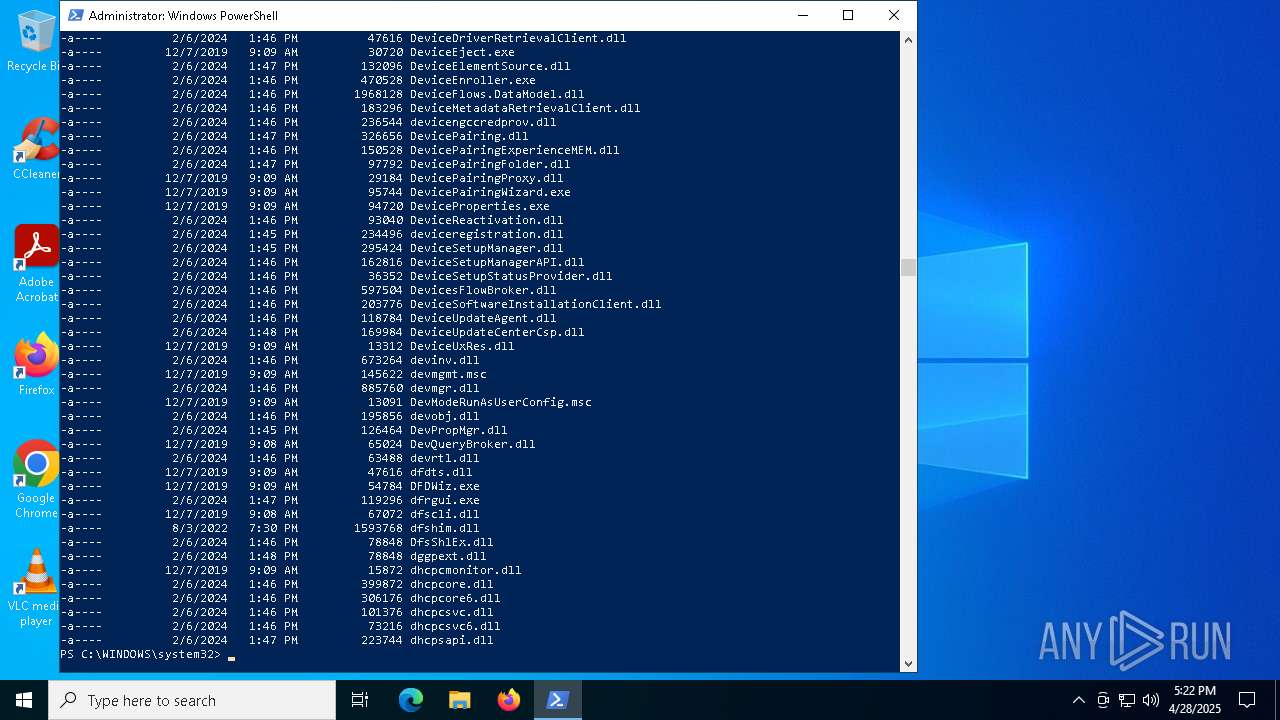
Task: Select the file size value 1593768
Action: click(x=378, y=528)
